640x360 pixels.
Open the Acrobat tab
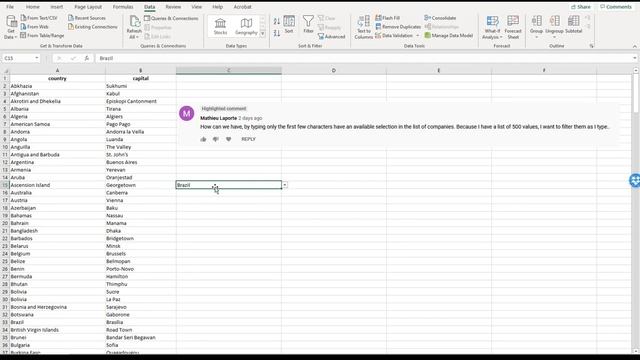242,7
